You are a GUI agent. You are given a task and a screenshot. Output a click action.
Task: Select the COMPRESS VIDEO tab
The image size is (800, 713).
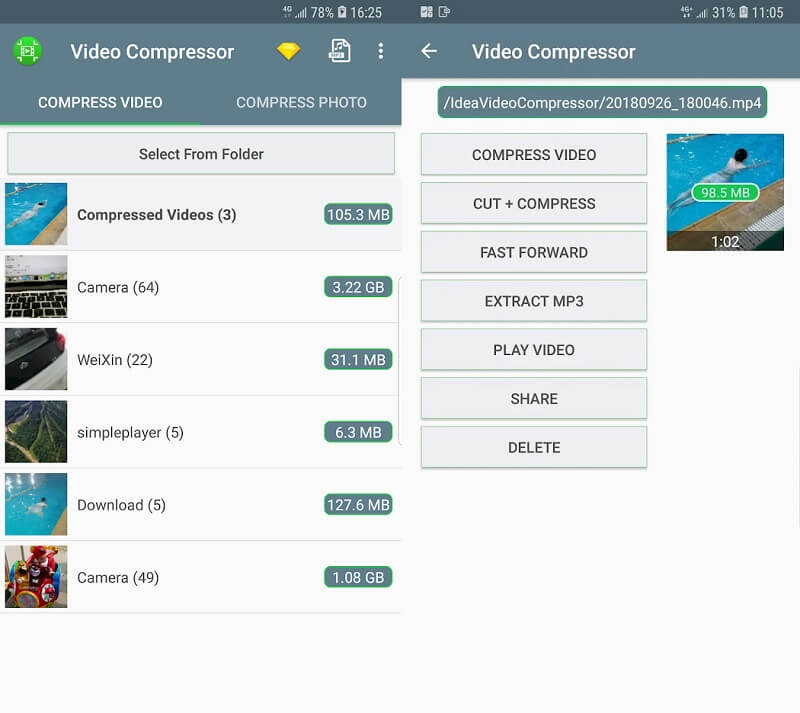(100, 102)
